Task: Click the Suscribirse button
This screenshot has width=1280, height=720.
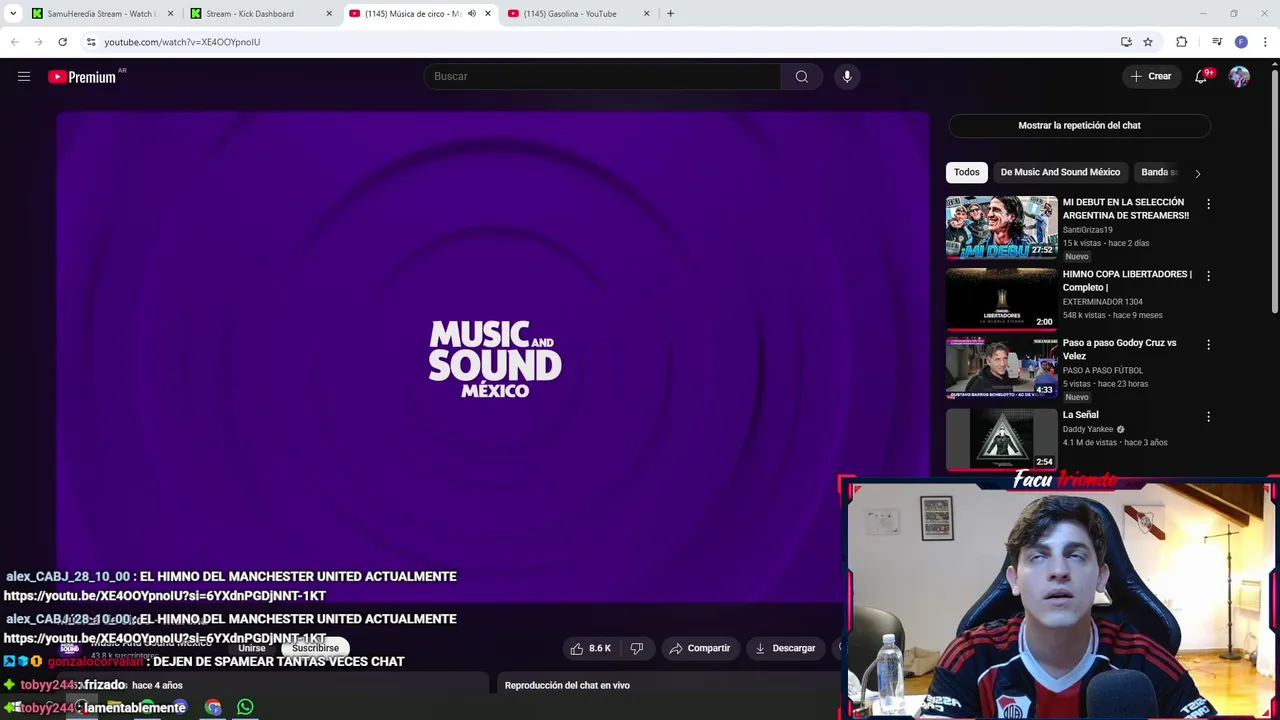Action: tap(315, 648)
